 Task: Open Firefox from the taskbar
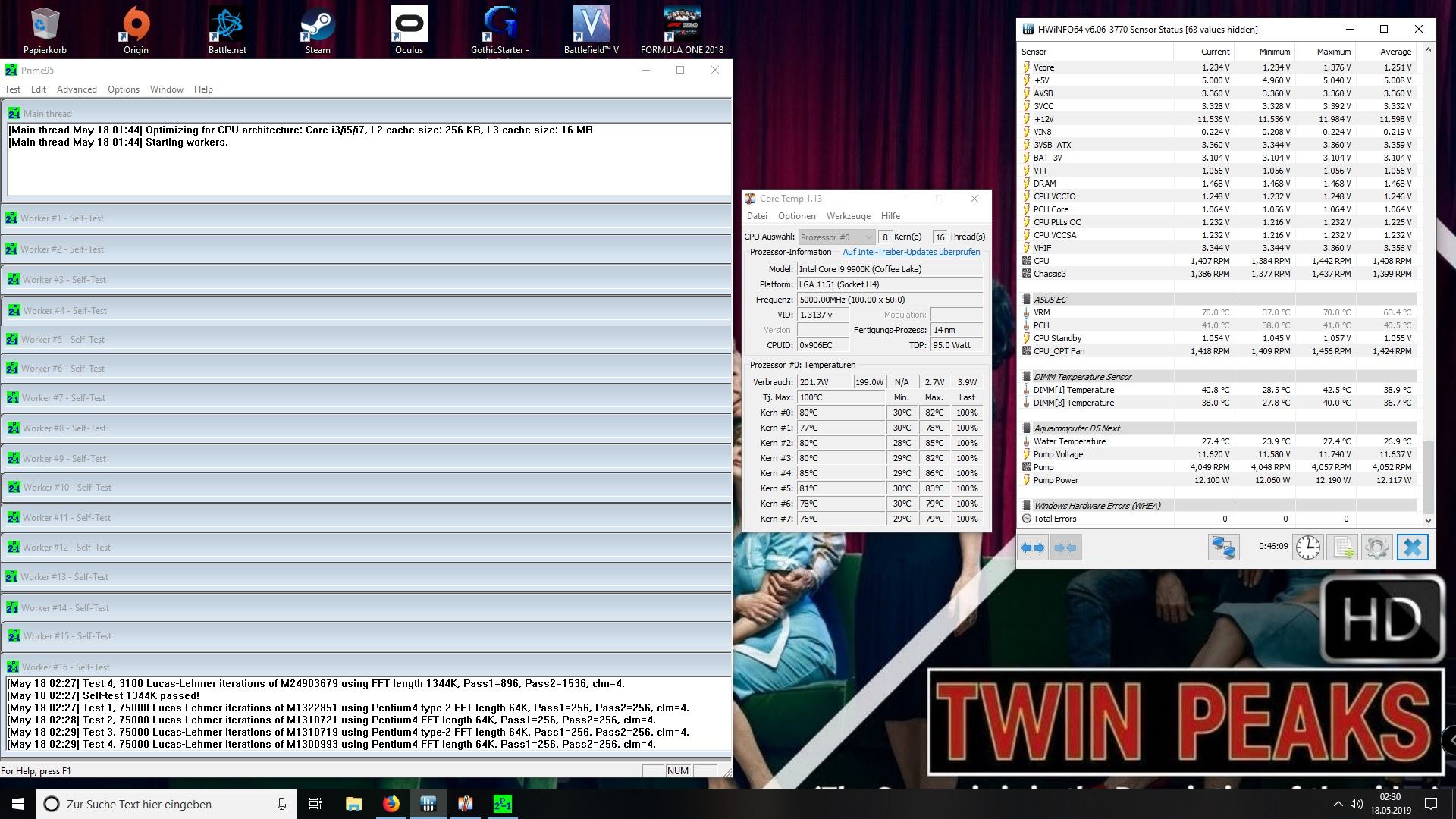pos(391,804)
